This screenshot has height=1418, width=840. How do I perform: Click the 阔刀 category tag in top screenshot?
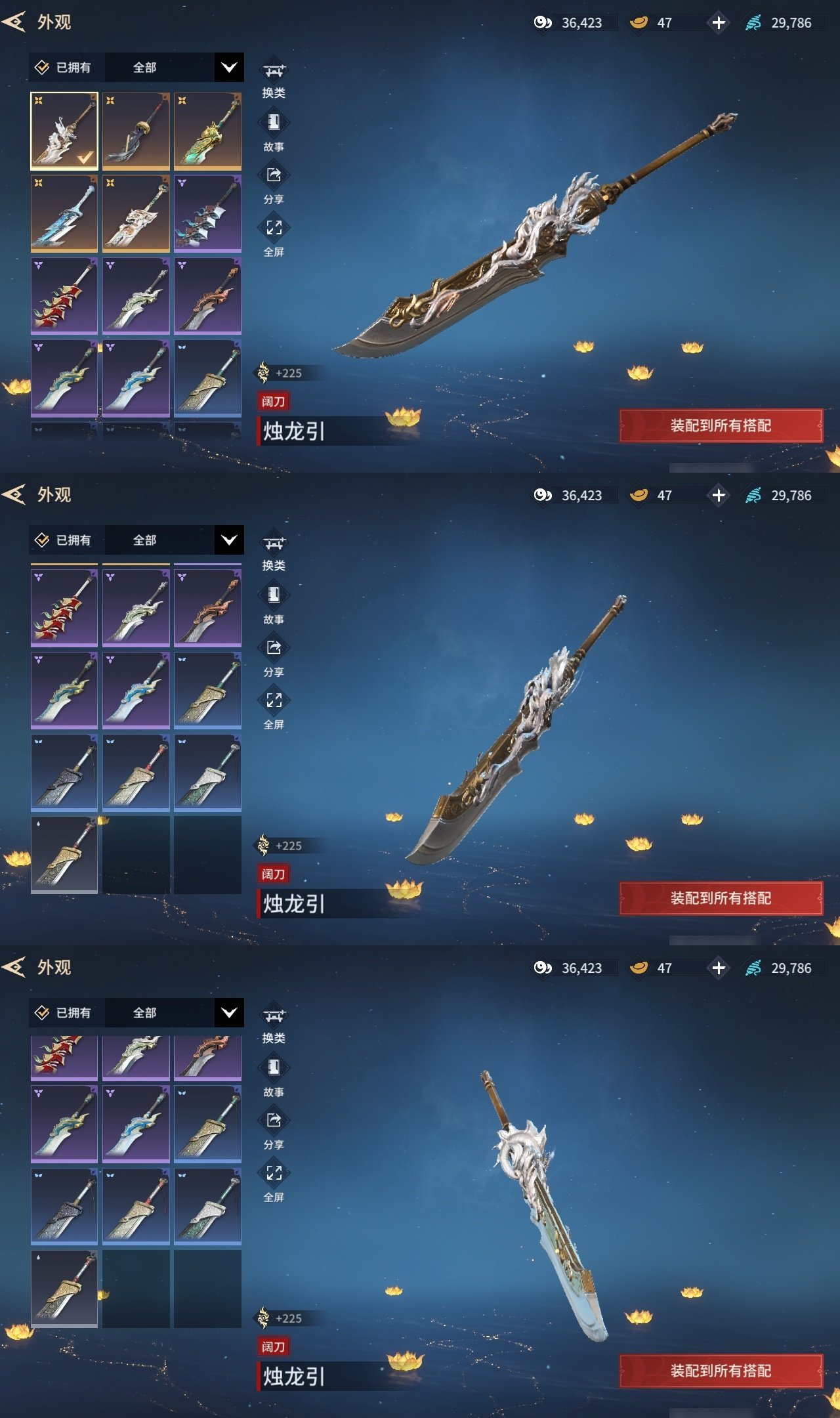click(273, 401)
